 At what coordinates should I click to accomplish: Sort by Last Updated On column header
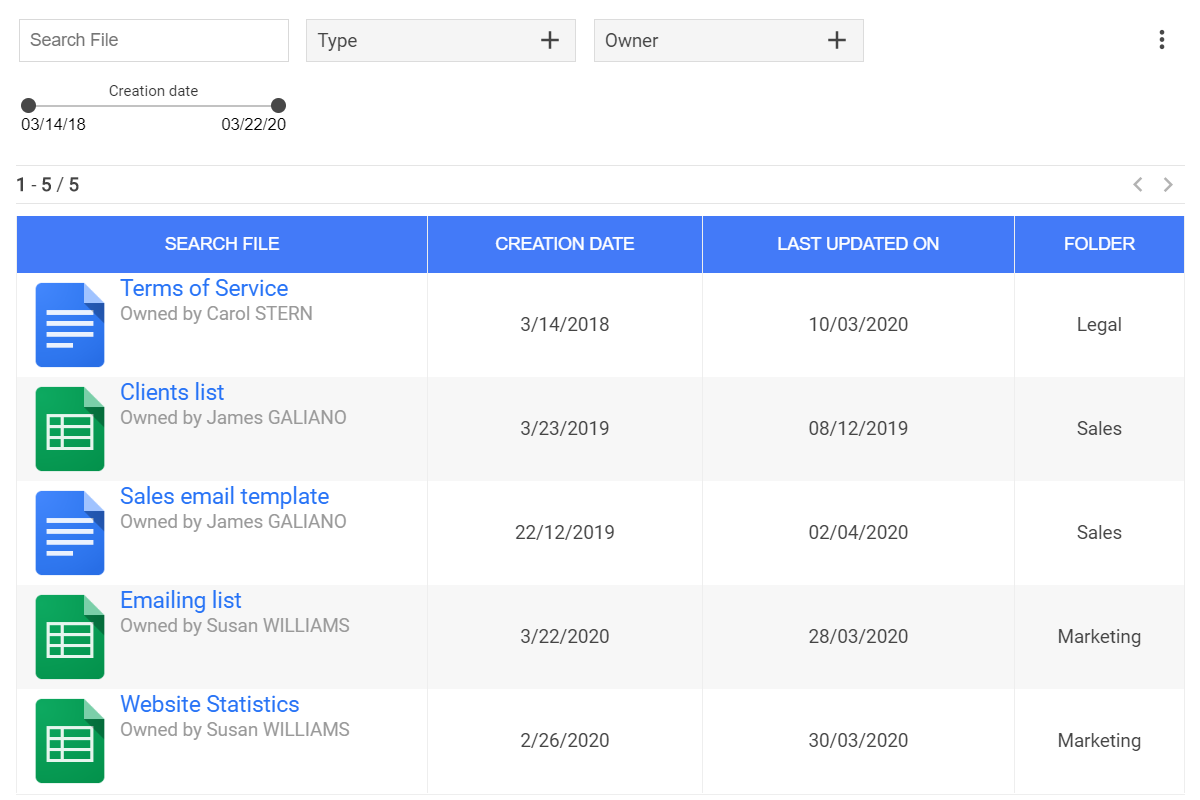(858, 244)
